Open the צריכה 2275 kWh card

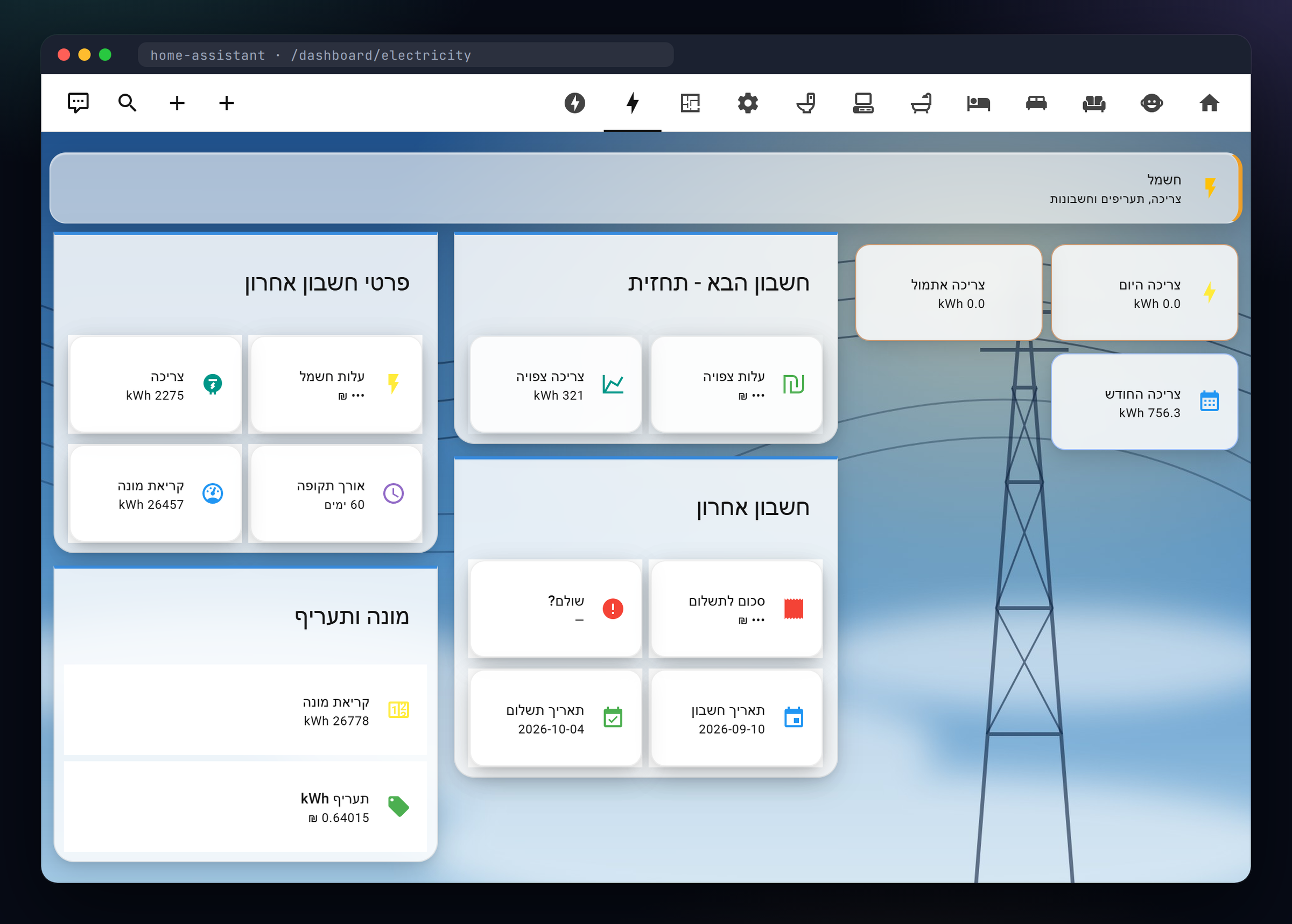pyautogui.click(x=156, y=385)
